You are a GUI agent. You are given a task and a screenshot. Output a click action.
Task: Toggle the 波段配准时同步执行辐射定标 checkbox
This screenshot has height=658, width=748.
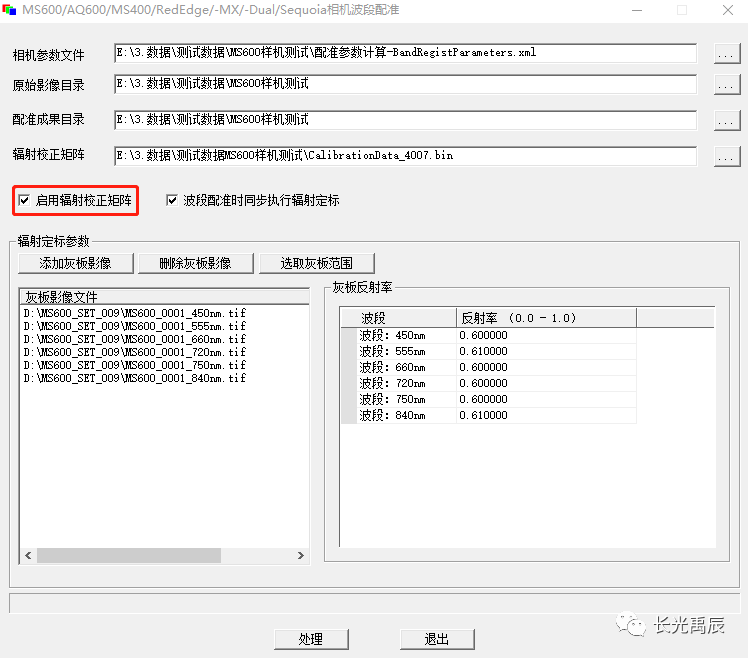point(172,201)
